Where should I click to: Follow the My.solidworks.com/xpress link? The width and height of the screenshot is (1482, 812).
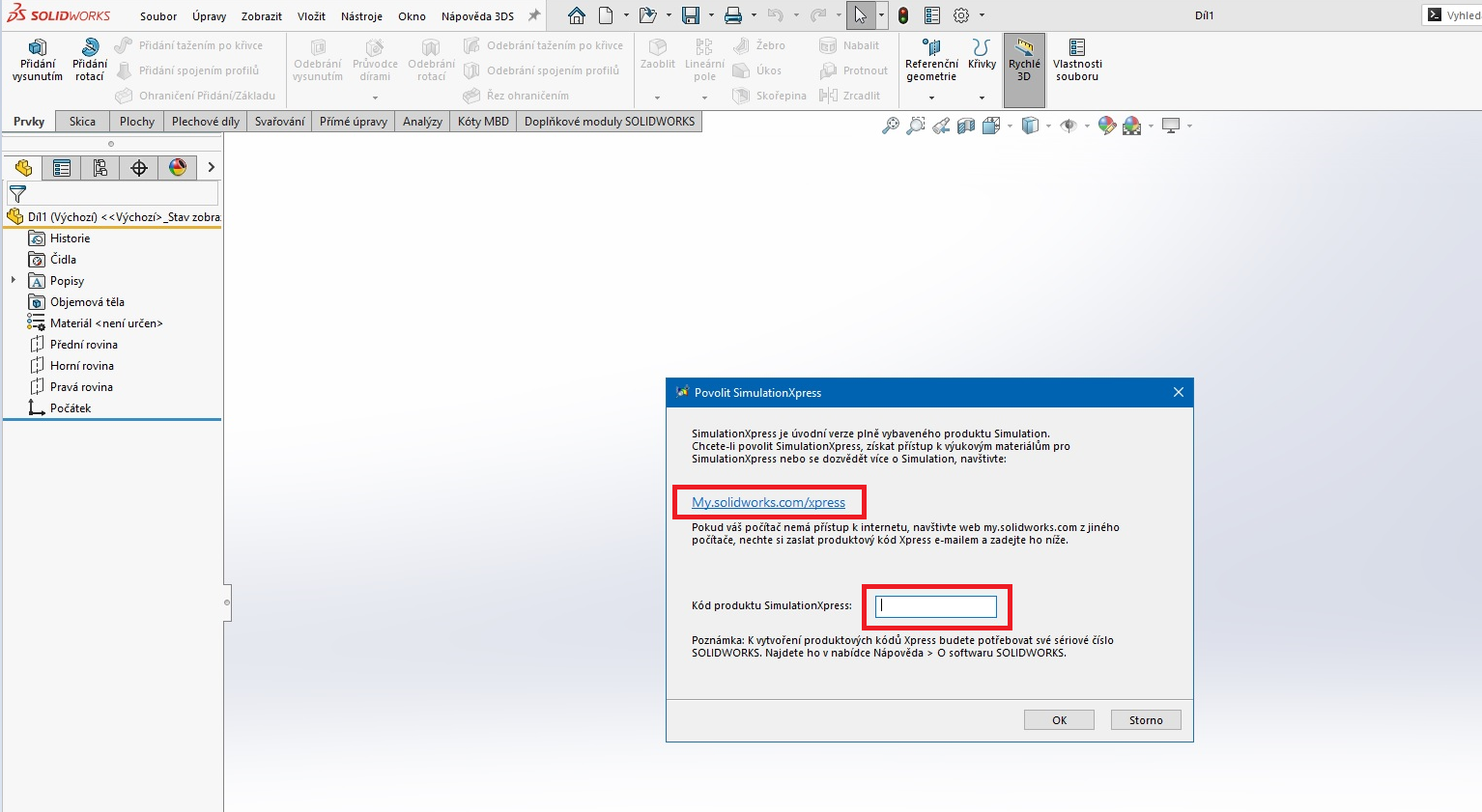point(768,502)
